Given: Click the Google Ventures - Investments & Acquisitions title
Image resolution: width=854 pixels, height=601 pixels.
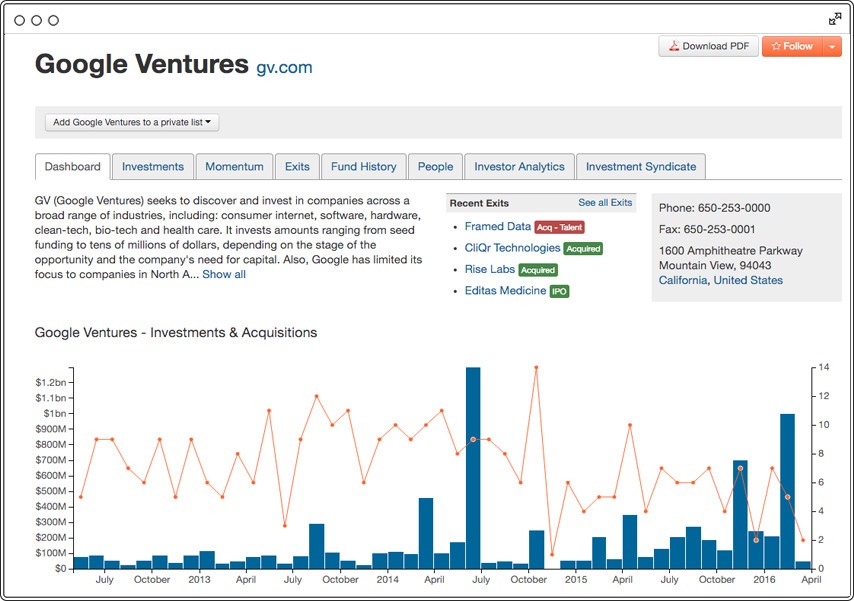Looking at the screenshot, I should point(175,332).
